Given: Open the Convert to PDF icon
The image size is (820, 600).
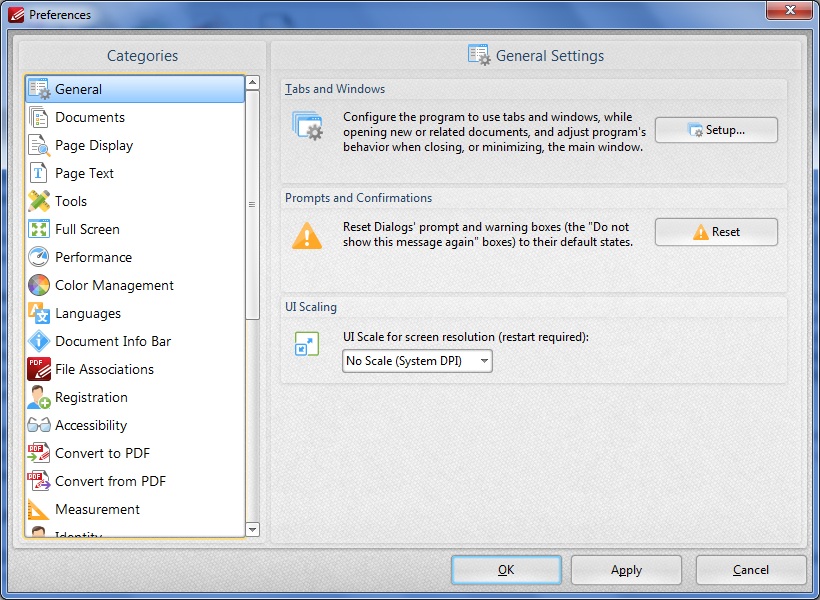Looking at the screenshot, I should click(37, 453).
